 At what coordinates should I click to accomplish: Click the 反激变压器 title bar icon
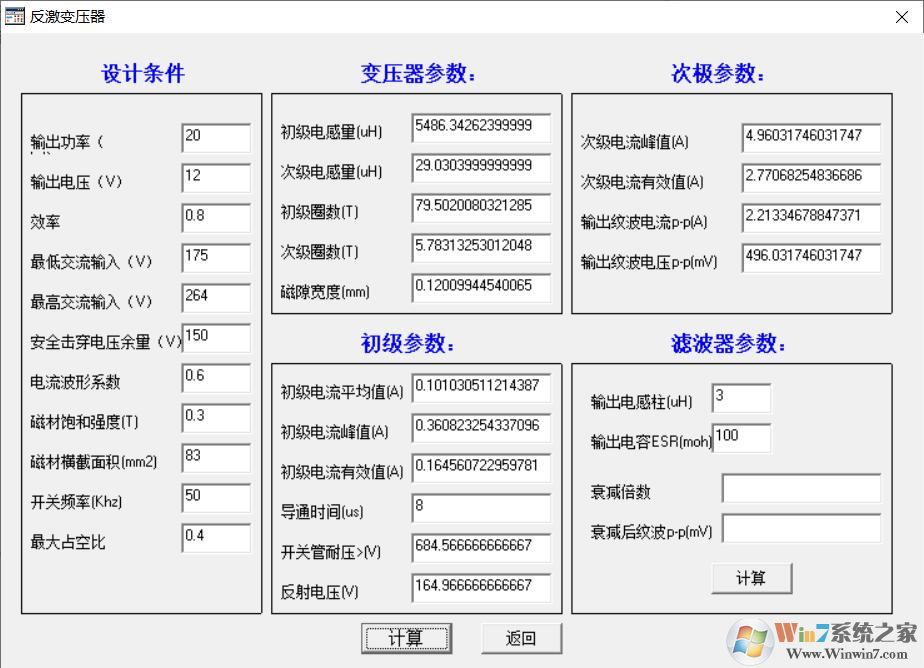pos(15,16)
